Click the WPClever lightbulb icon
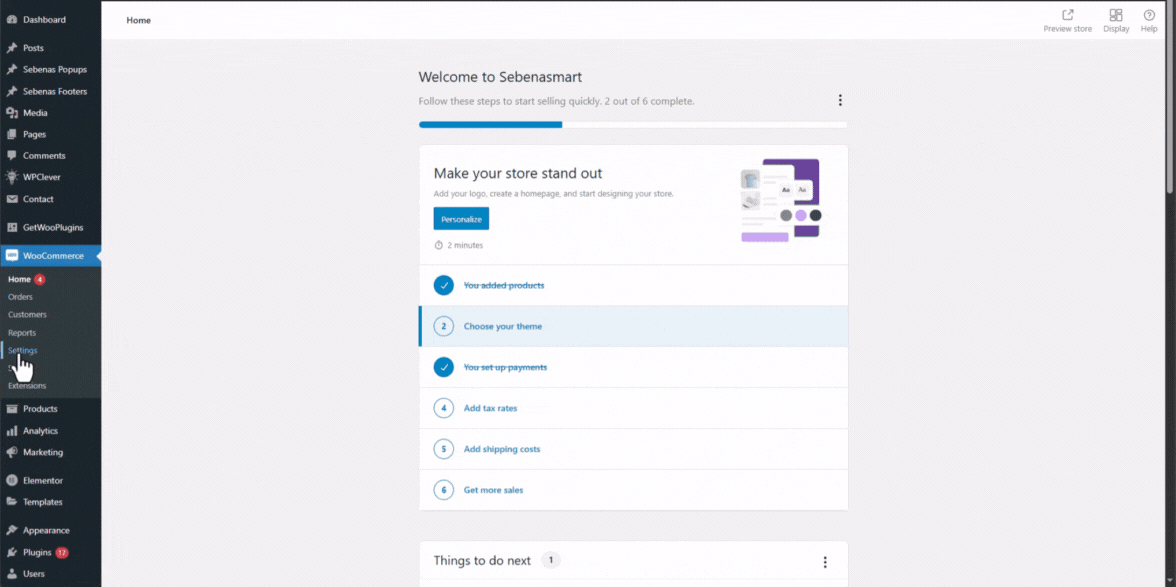The image size is (1176, 587). coord(12,178)
